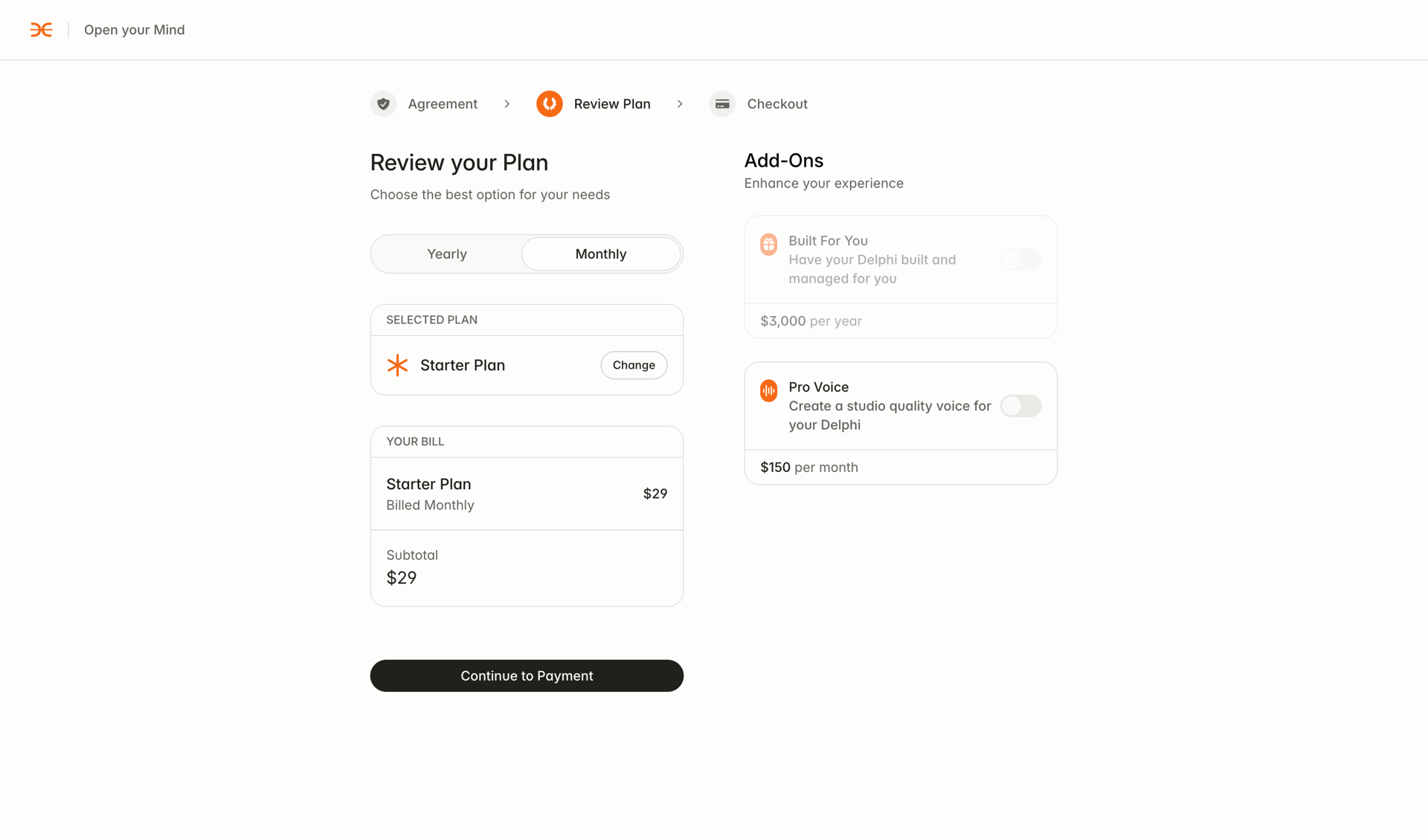Click the Review Plan breadcrumb label
Viewport: 1428px width, 840px height.
[611, 103]
